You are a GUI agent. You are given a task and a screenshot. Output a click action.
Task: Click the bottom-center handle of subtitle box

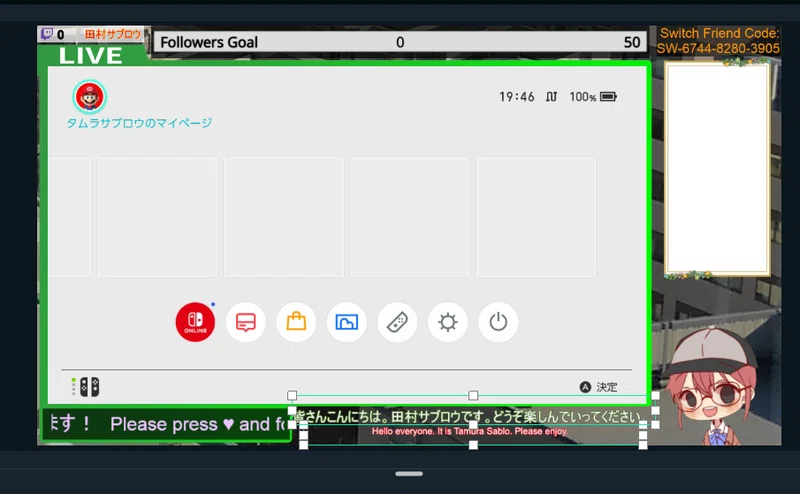(x=473, y=445)
